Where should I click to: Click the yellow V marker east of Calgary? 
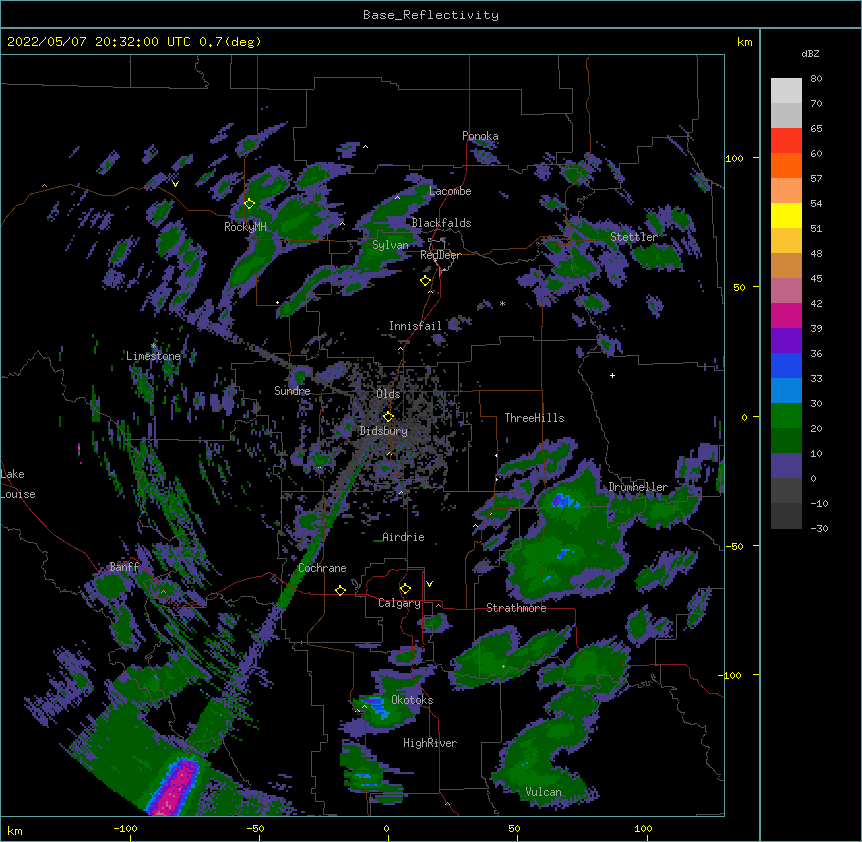(429, 584)
